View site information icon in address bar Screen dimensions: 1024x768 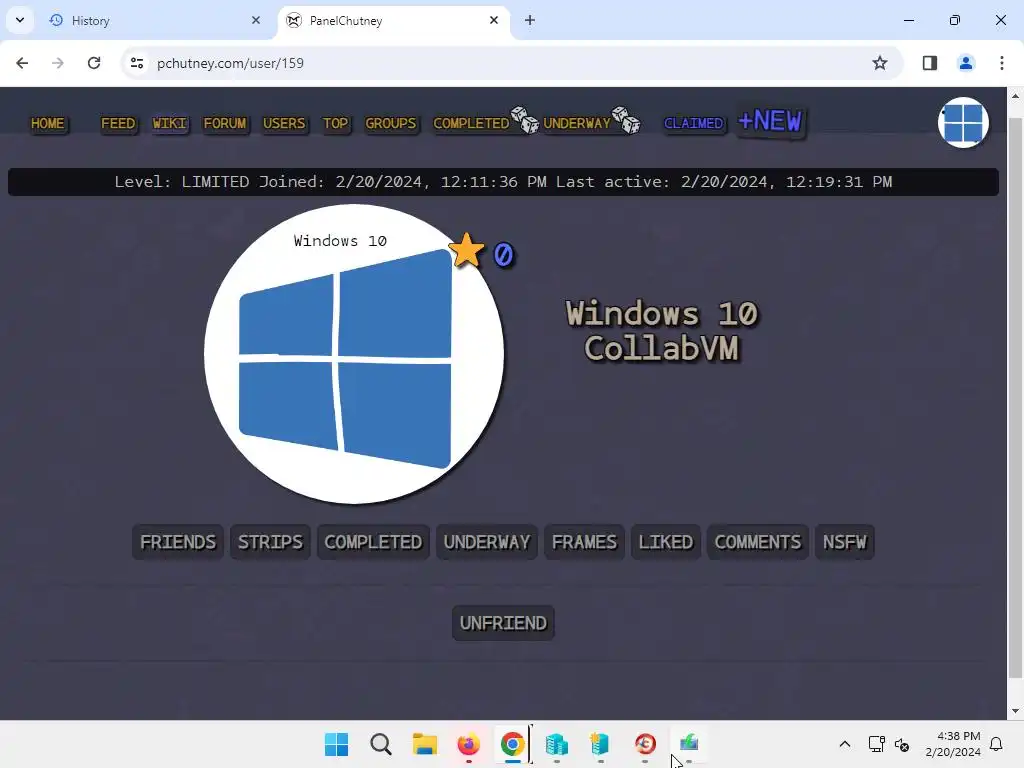click(137, 63)
